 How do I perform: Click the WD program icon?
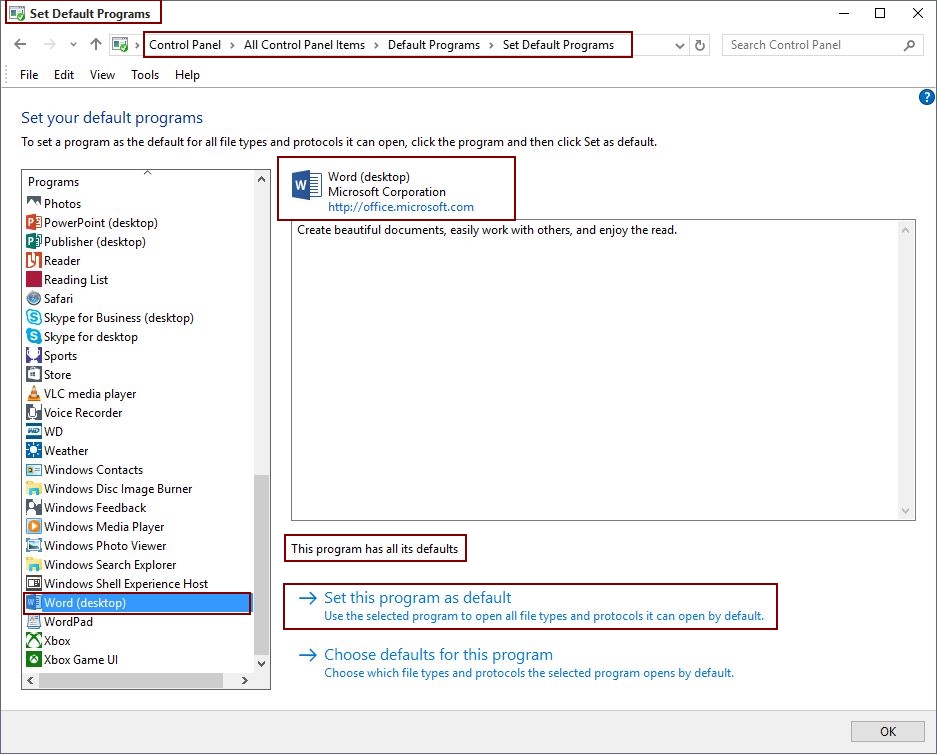click(x=34, y=431)
